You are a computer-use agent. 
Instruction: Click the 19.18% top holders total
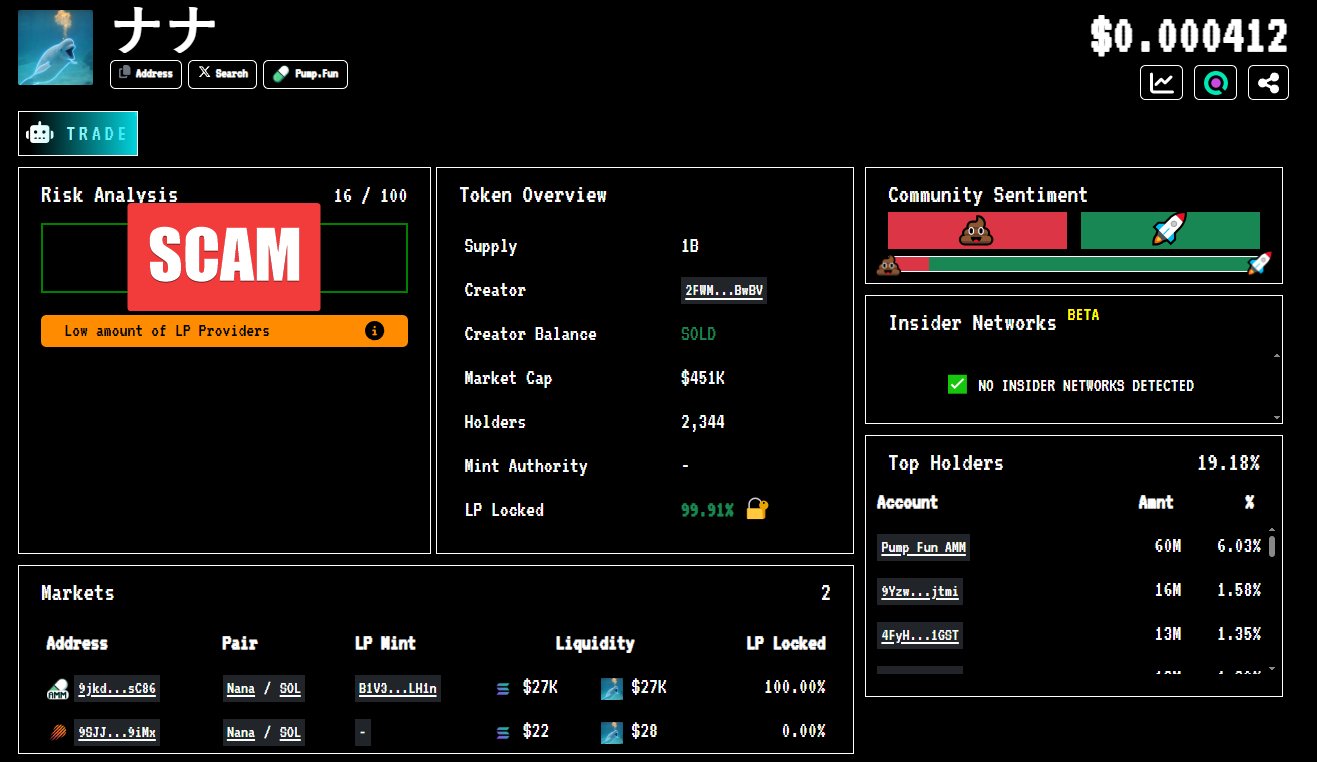(1228, 463)
